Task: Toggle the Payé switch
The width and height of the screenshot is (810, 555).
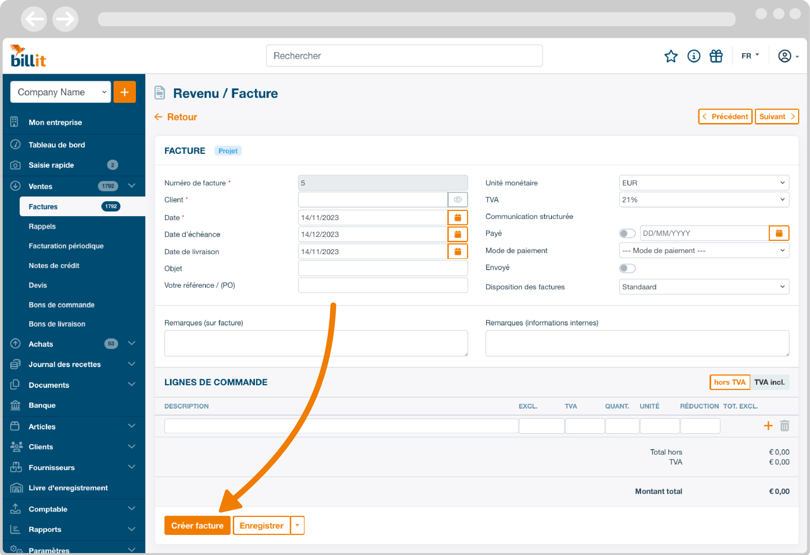Action: (627, 234)
